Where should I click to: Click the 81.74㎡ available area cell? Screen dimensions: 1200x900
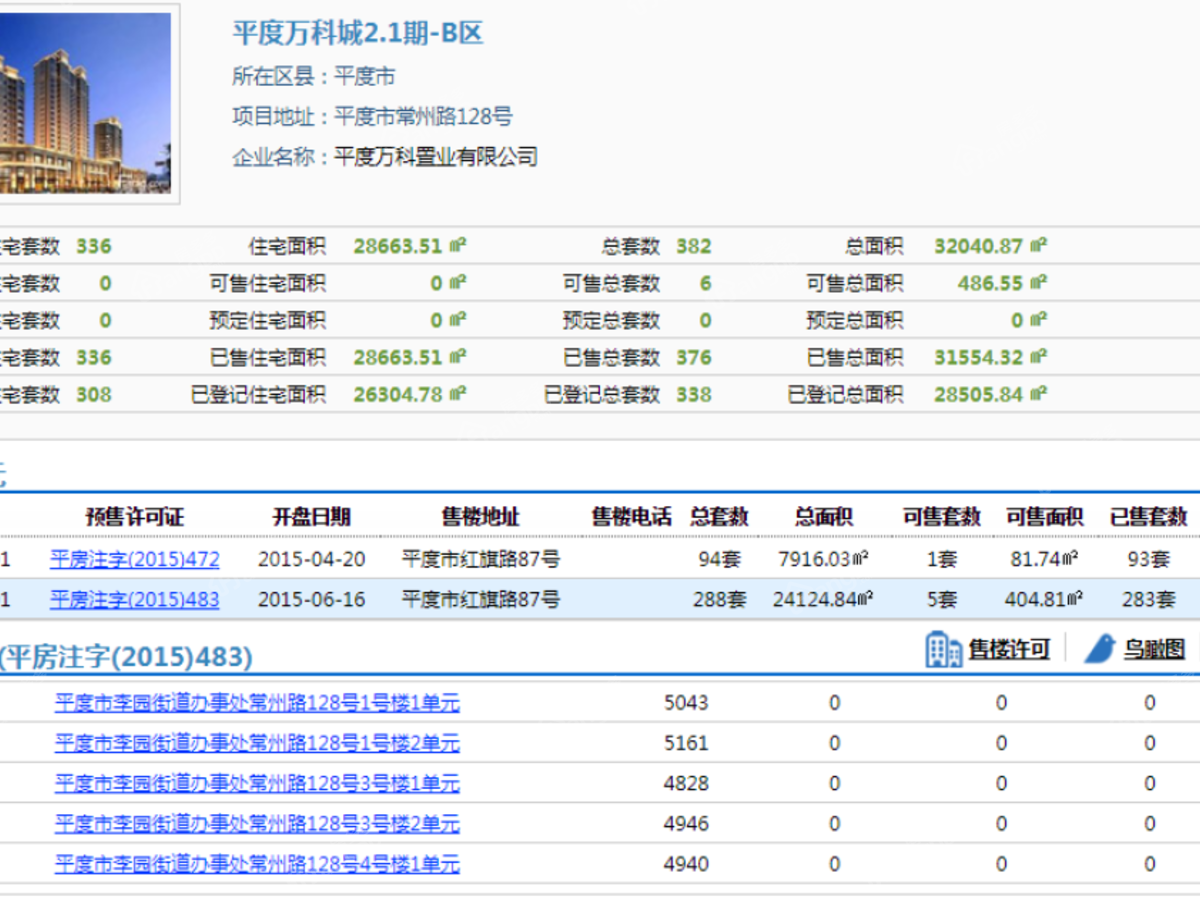[1045, 560]
